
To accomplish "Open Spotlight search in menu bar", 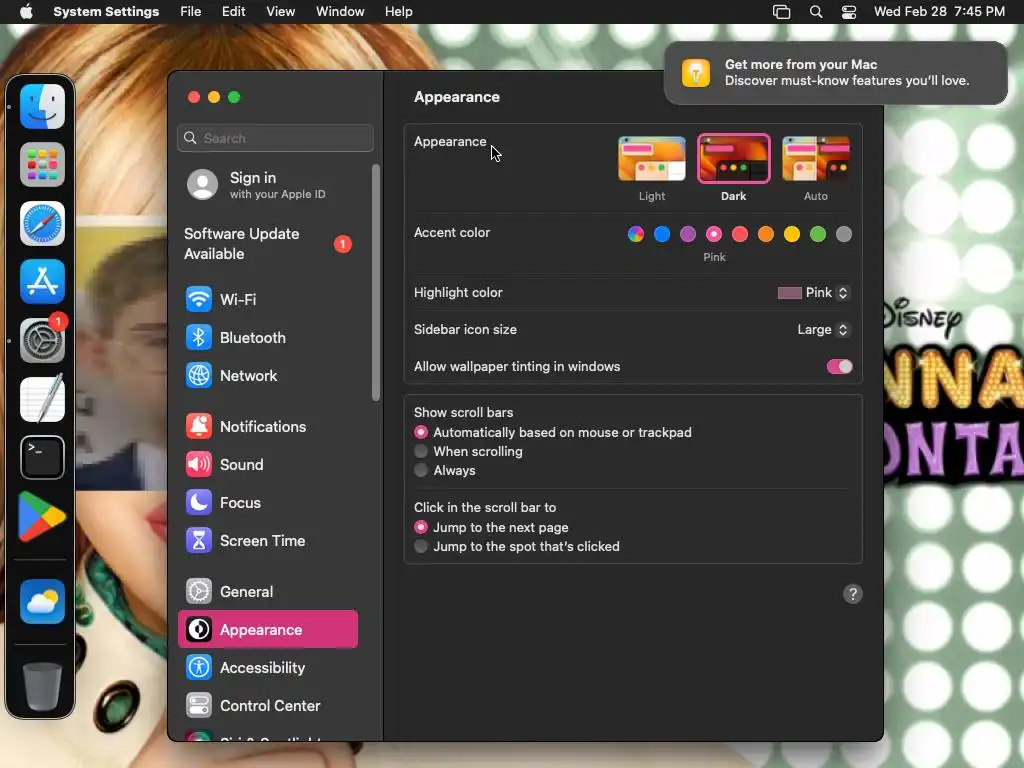I will pyautogui.click(x=816, y=12).
